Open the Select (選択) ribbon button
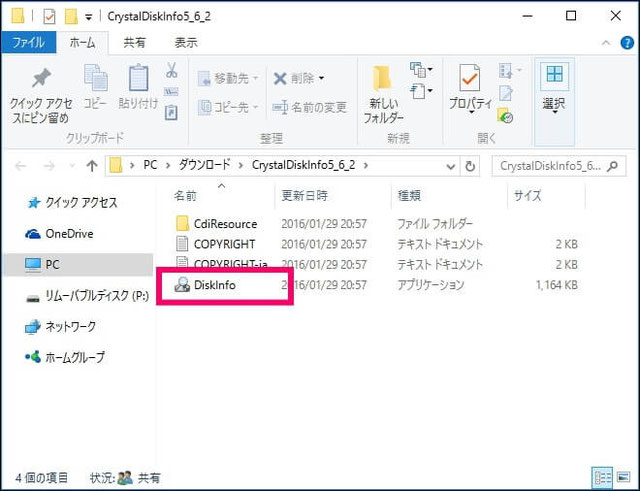Viewport: 640px width, 491px height. [x=554, y=102]
